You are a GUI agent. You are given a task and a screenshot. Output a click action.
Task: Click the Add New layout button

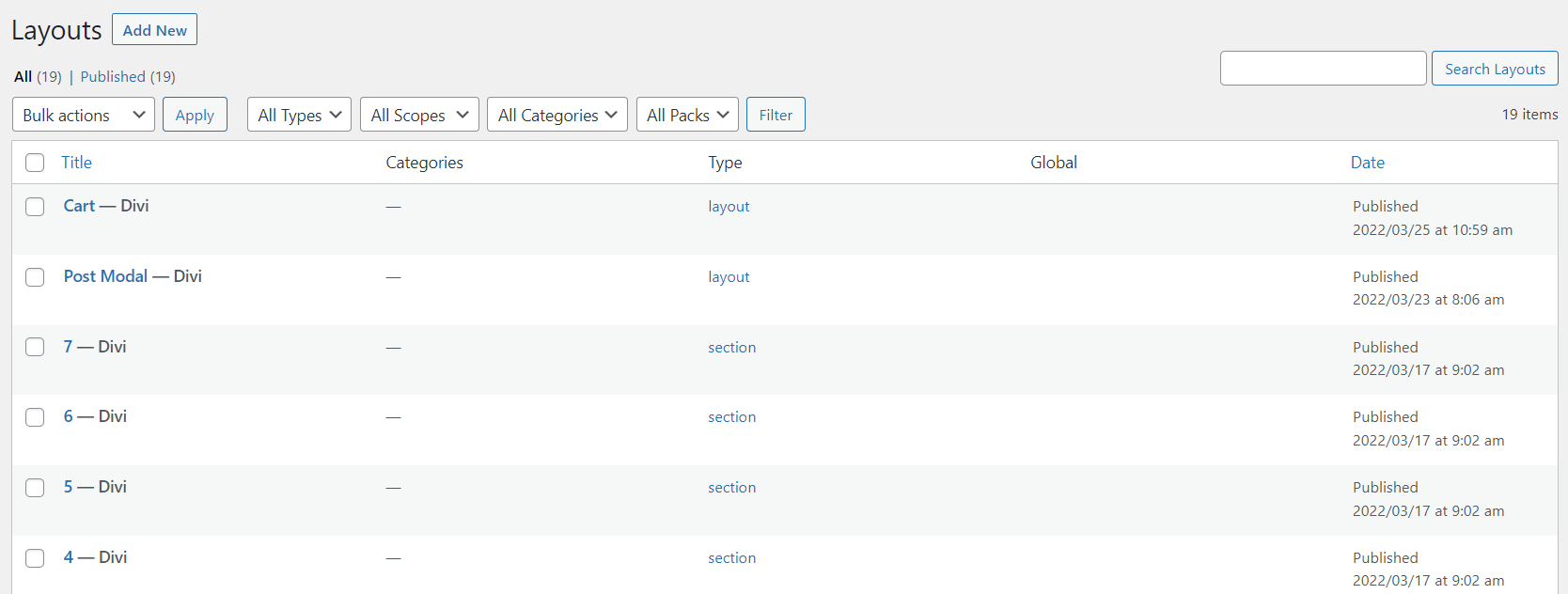click(154, 30)
